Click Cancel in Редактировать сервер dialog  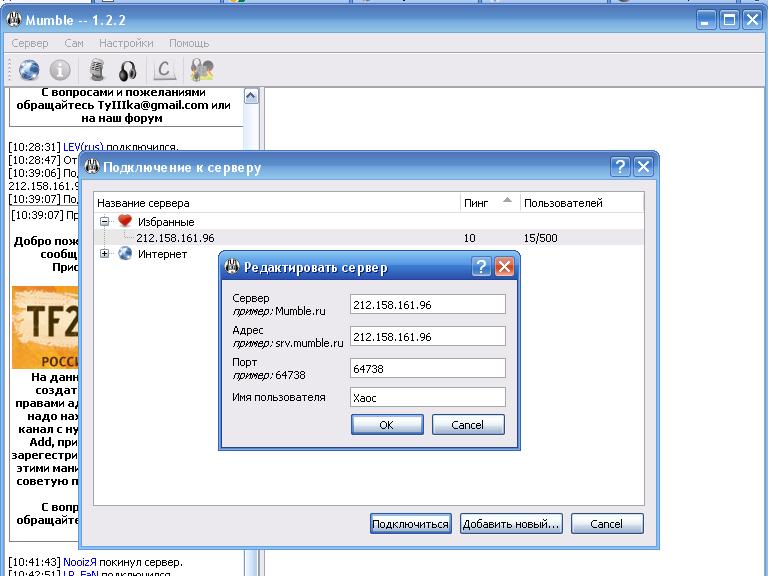(468, 425)
